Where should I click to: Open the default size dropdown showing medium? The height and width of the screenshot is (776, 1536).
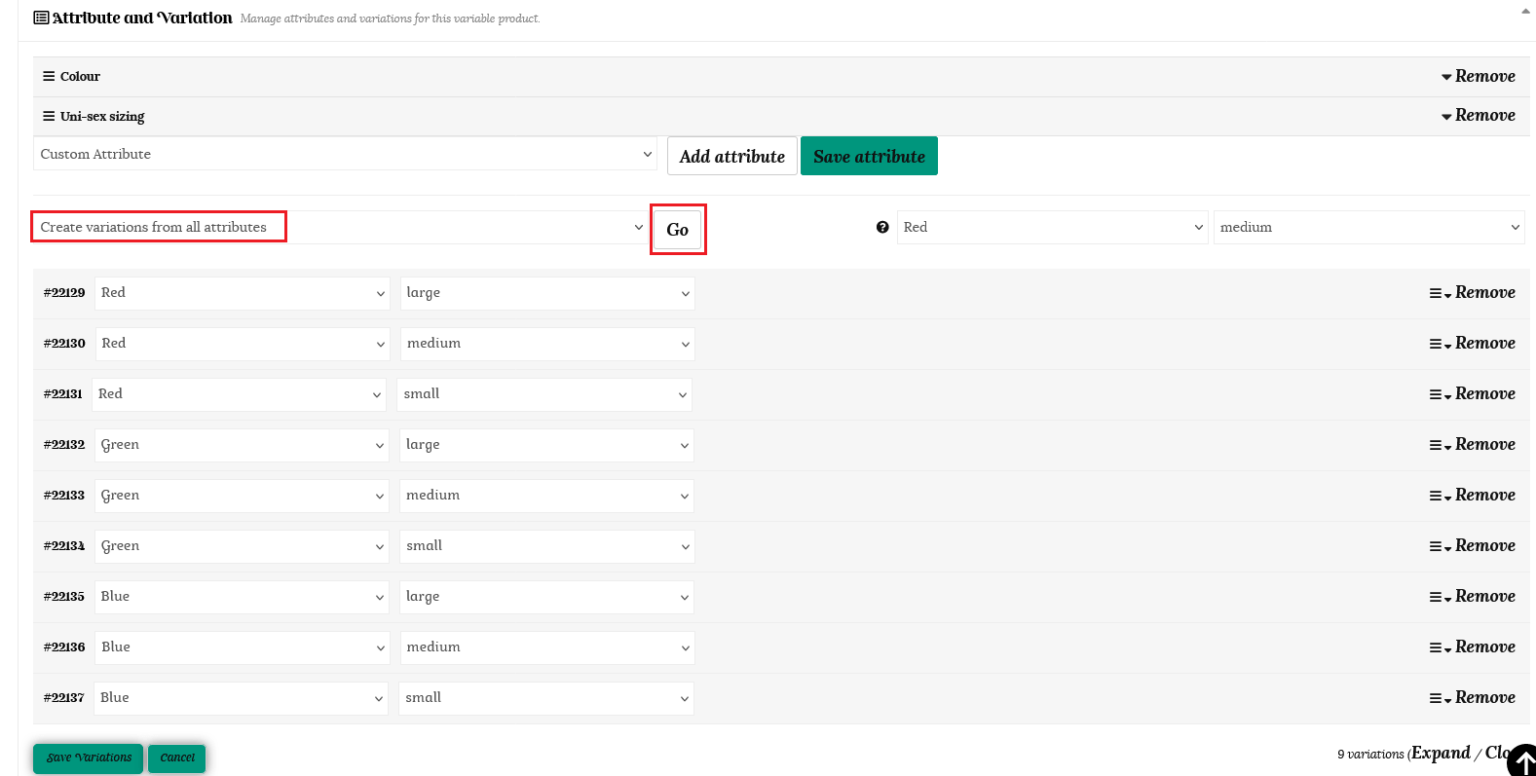click(x=1368, y=227)
